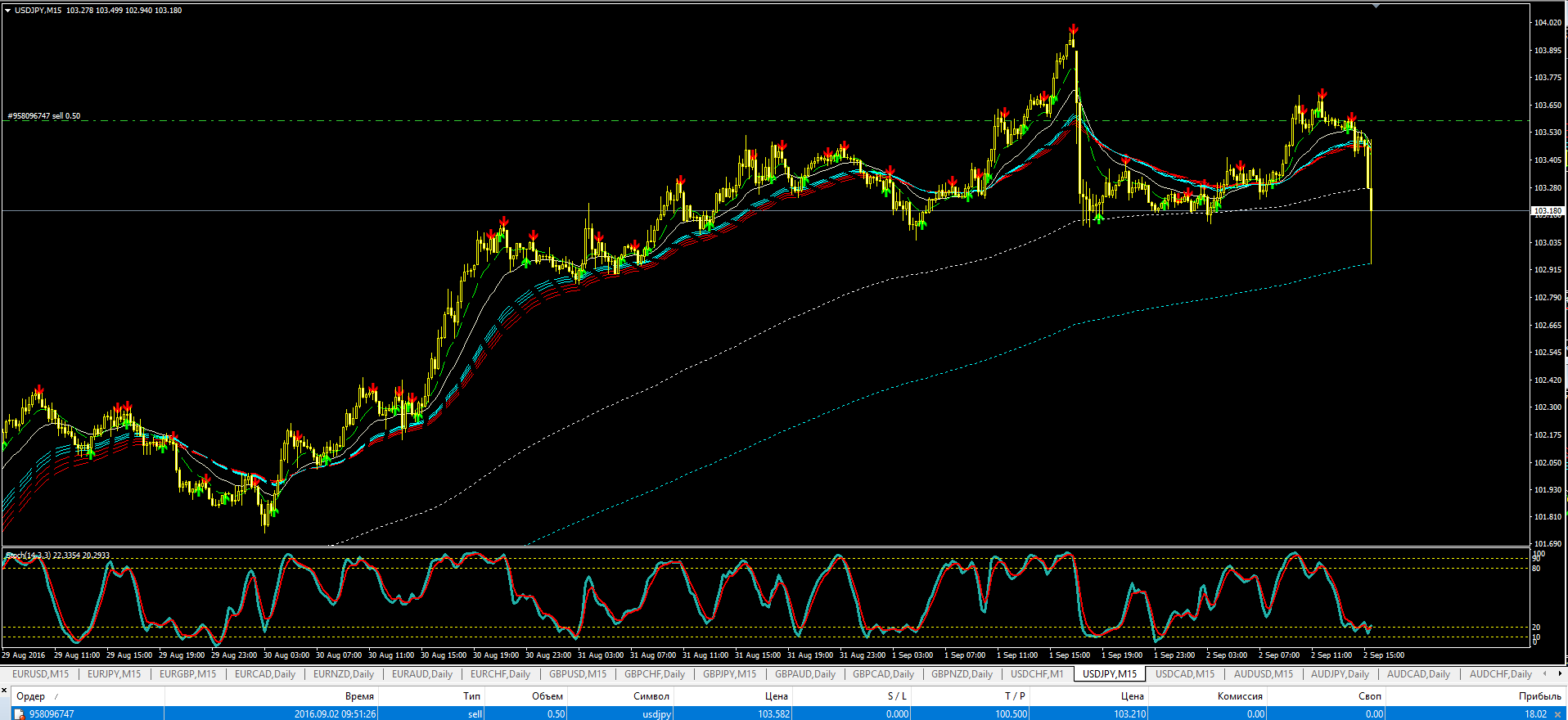Click the Прибыль column header
Viewport: 1568px width, 720px height.
point(1476,696)
